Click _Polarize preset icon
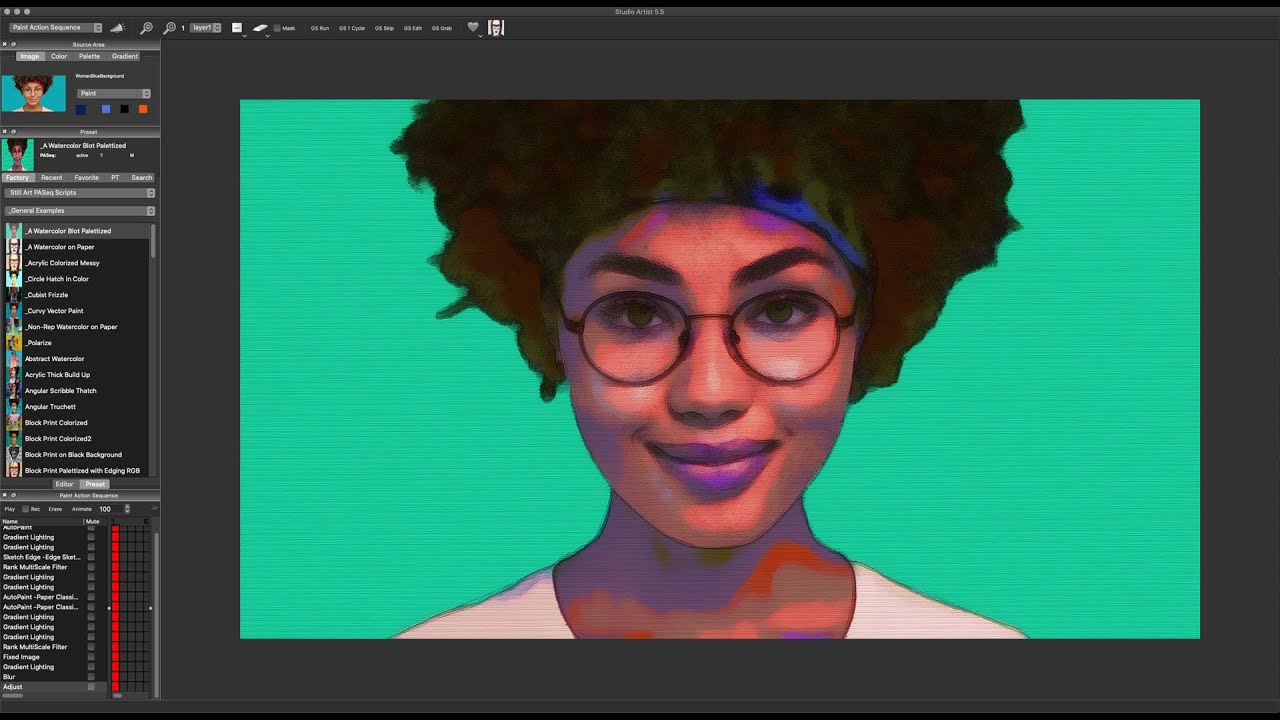Viewport: 1280px width, 720px height. tap(14, 343)
